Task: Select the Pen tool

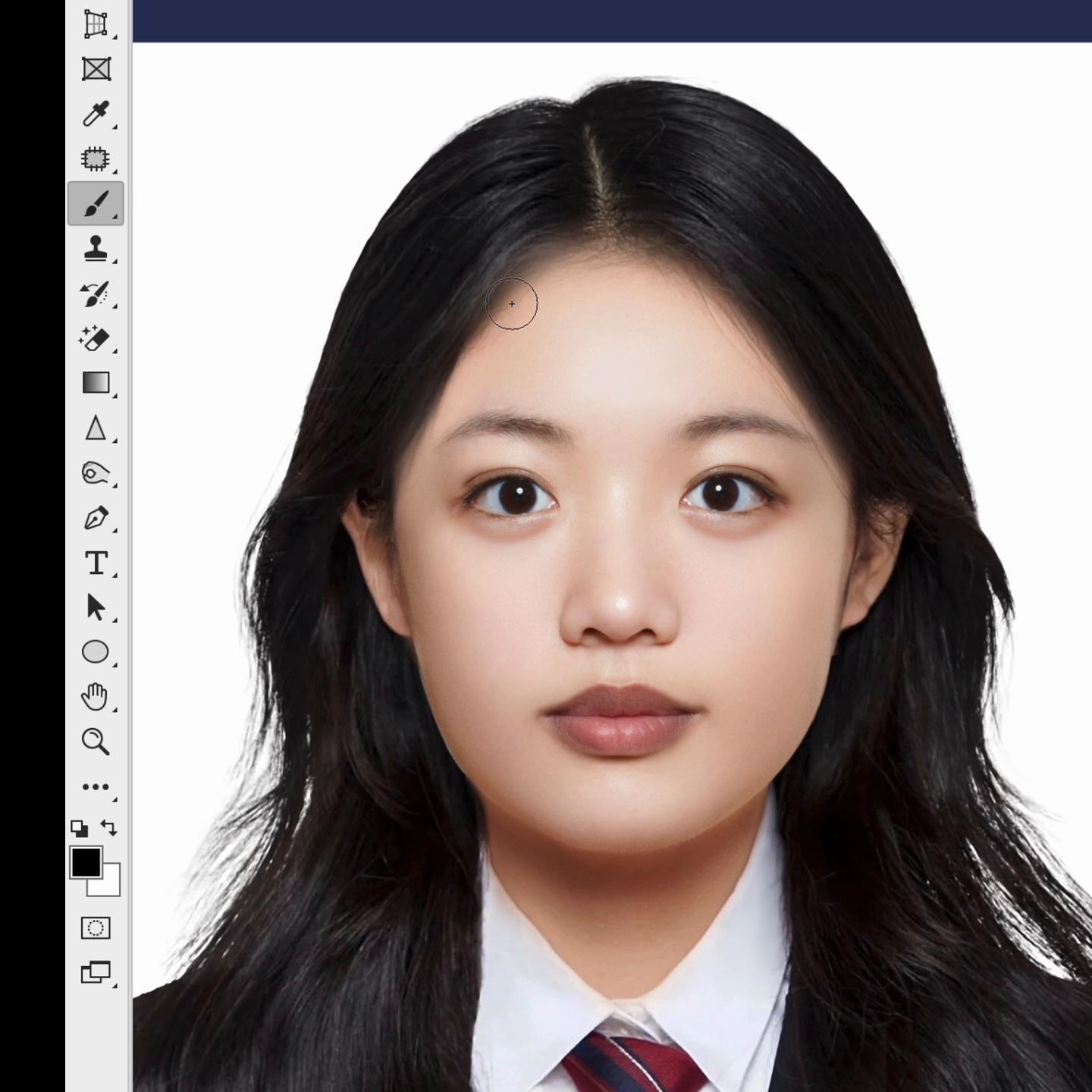Action: coord(96,518)
